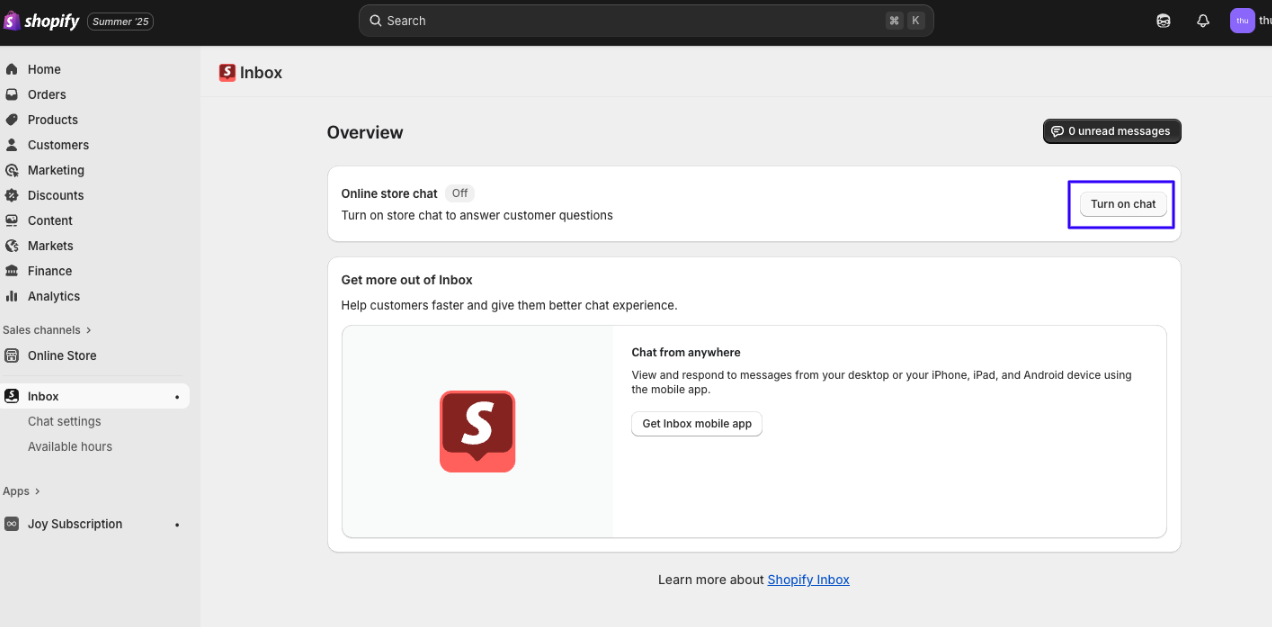
Task: Click the Overview heading
Action: click(x=365, y=133)
